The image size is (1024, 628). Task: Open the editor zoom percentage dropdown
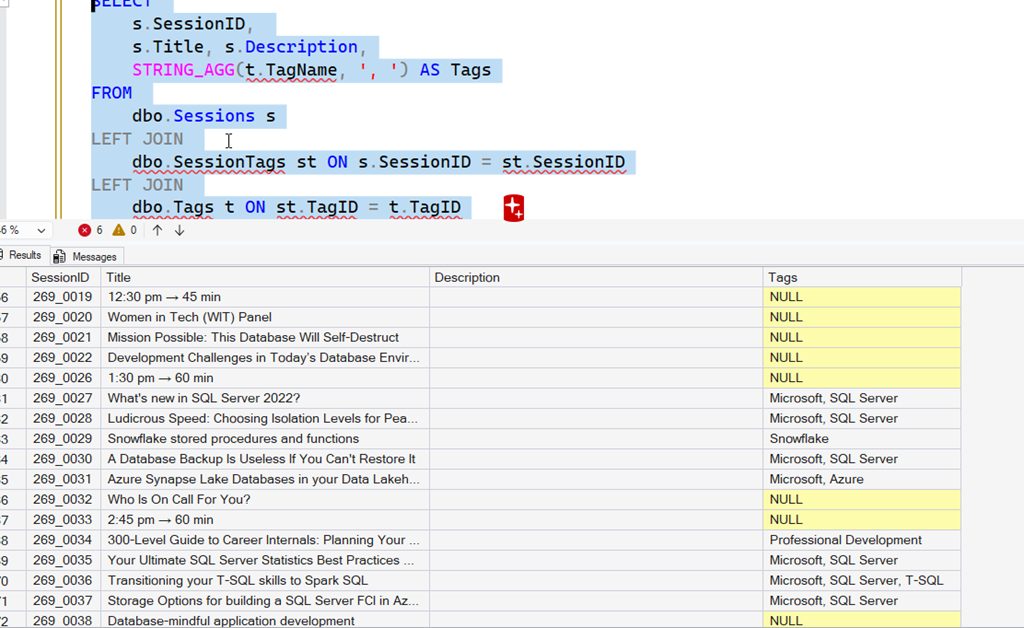(40, 230)
